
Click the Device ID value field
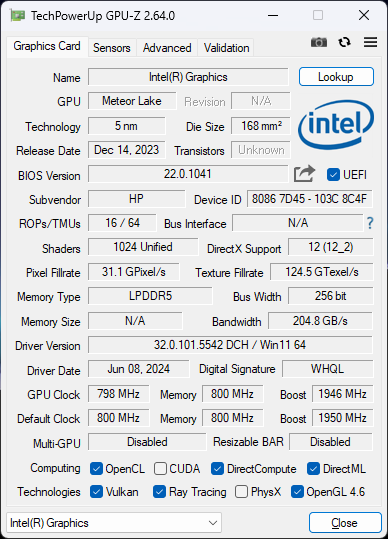click(x=309, y=199)
